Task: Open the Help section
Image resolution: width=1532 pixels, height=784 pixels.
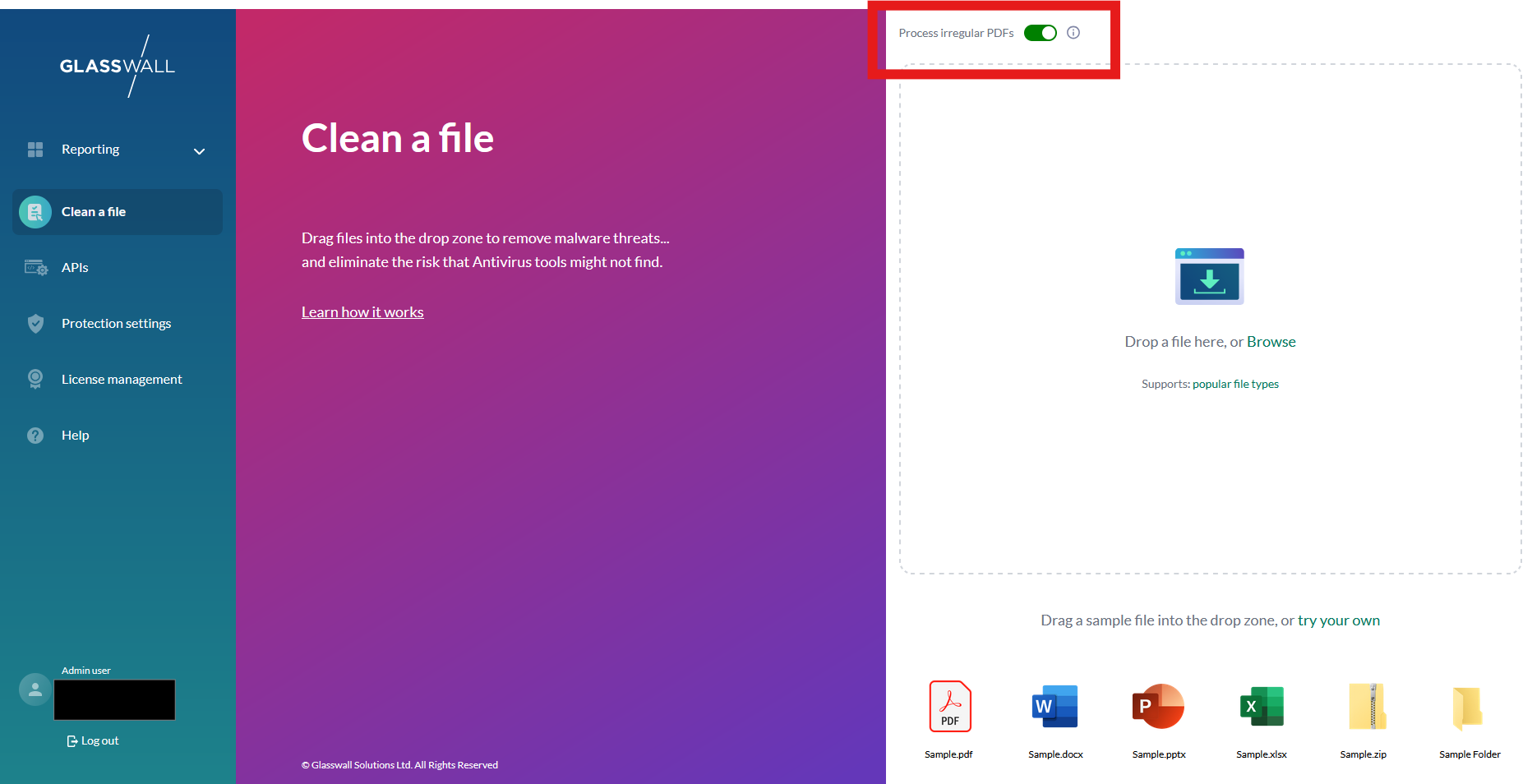Action: [75, 435]
